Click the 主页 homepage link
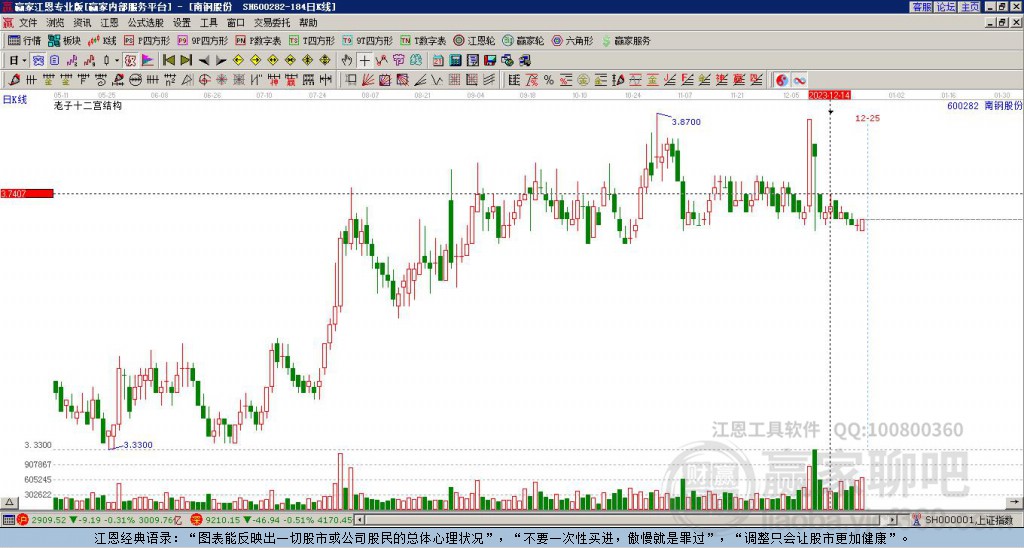The height and width of the screenshot is (548, 1024). pos(970,7)
